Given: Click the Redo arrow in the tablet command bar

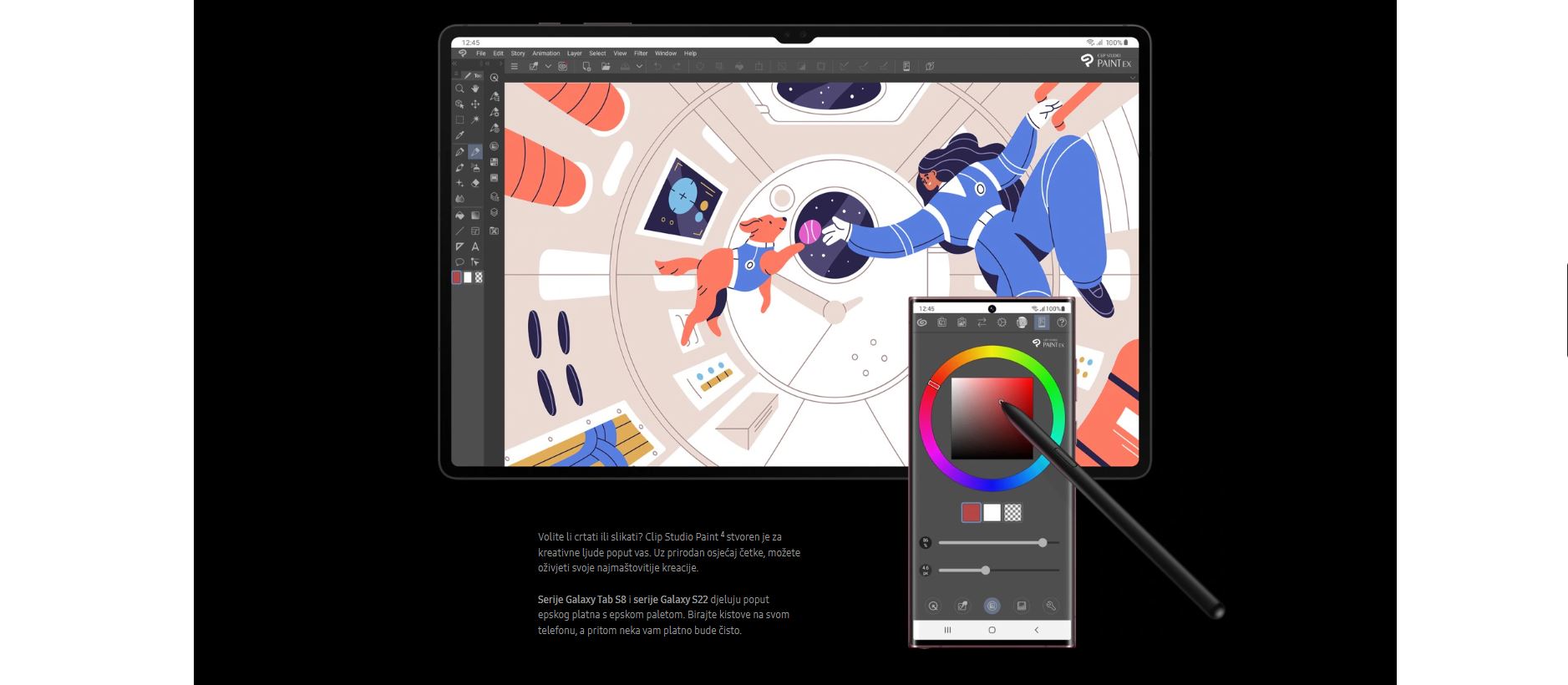Looking at the screenshot, I should point(677,66).
